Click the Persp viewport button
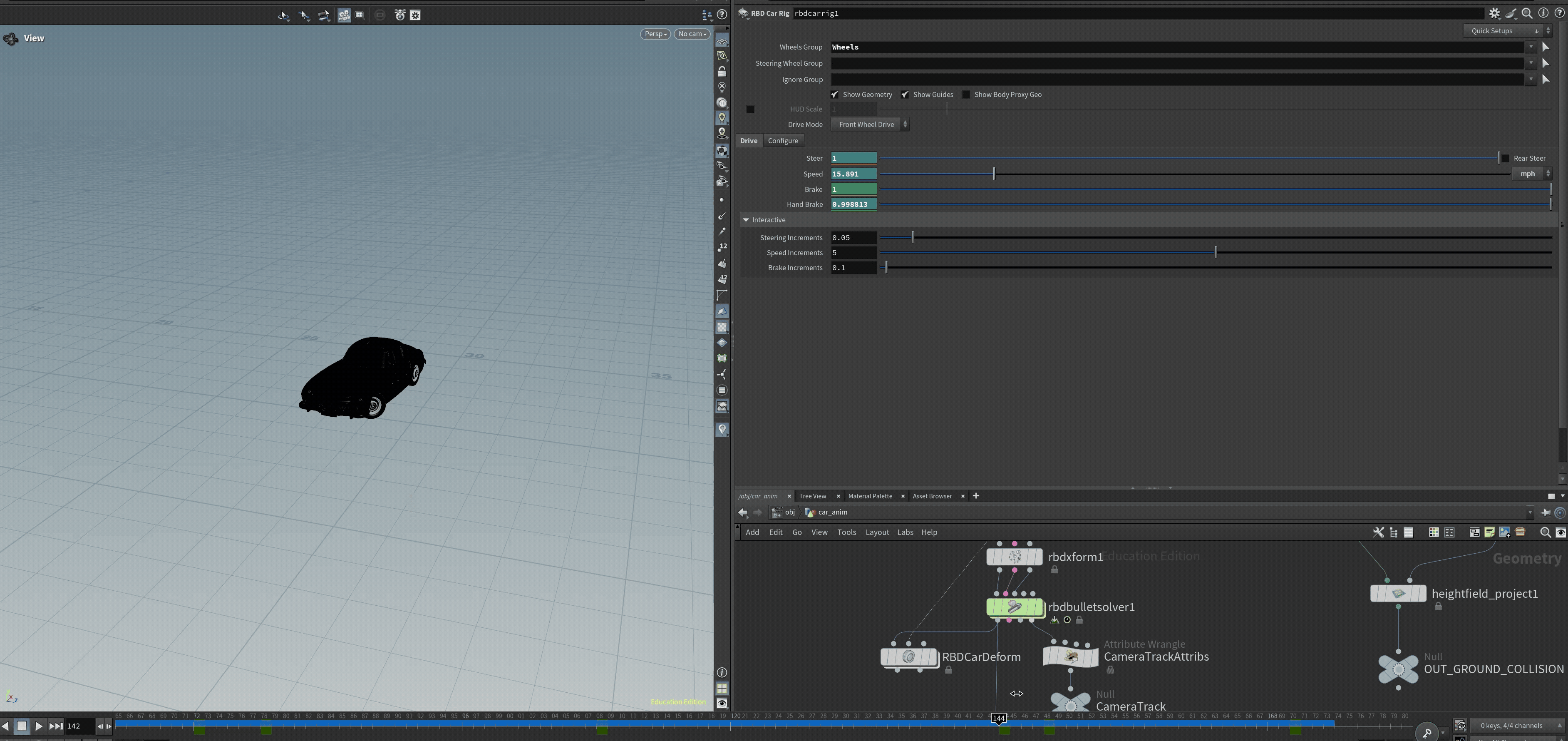 pos(655,34)
